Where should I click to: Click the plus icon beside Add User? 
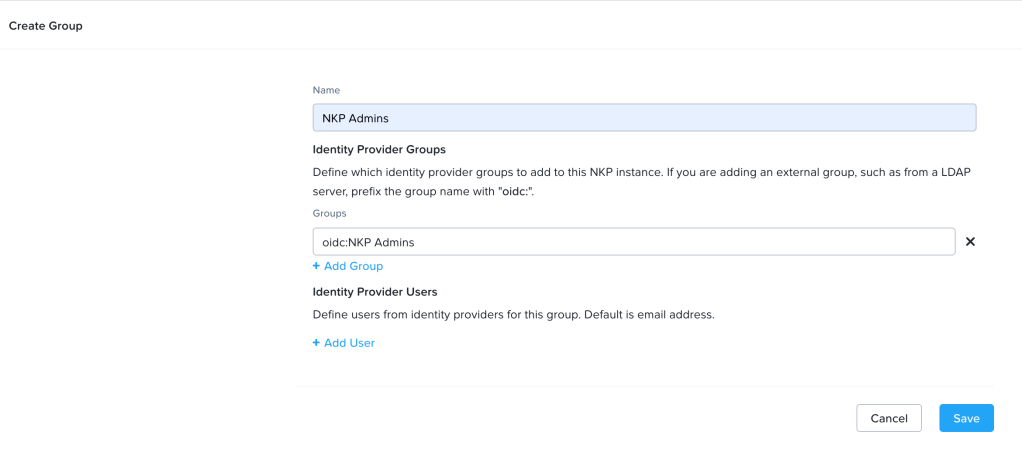[x=316, y=343]
